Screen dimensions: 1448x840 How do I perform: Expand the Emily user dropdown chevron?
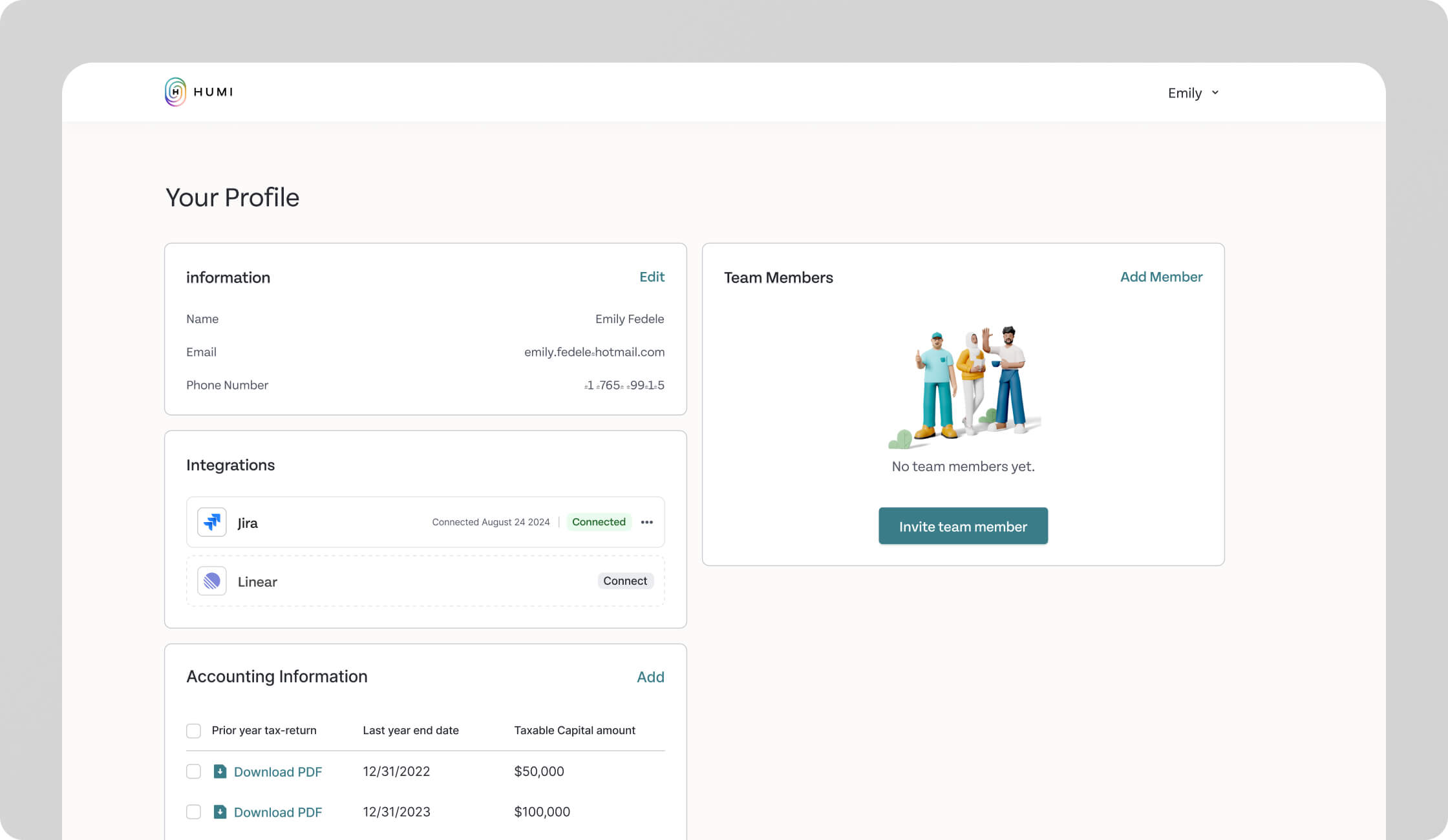(x=1215, y=92)
